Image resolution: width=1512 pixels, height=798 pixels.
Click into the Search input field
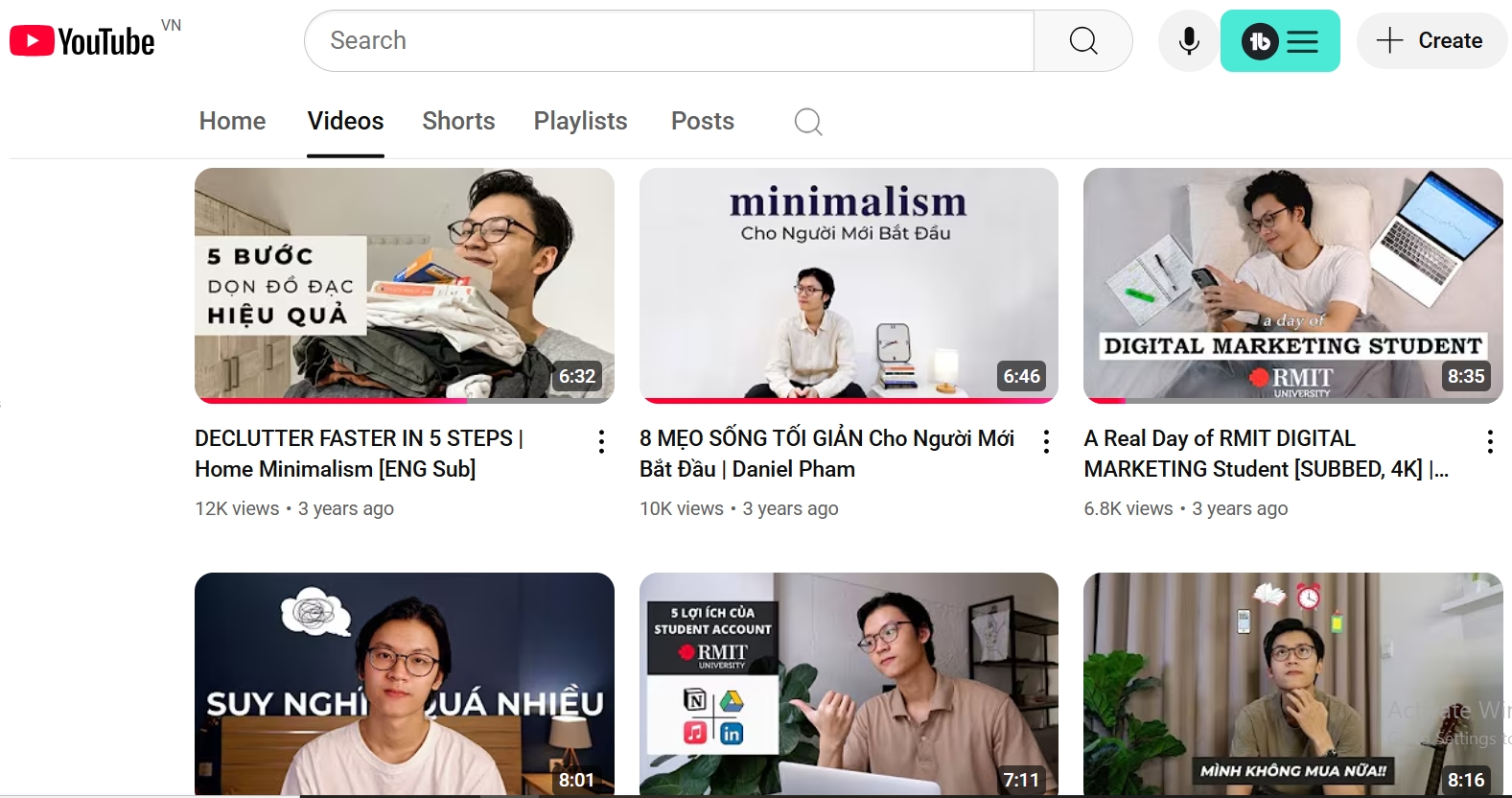point(669,41)
